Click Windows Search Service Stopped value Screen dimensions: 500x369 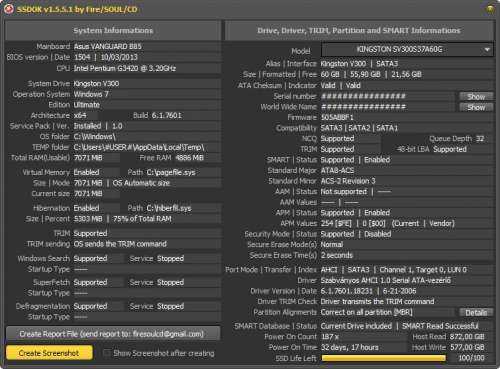pos(170,259)
